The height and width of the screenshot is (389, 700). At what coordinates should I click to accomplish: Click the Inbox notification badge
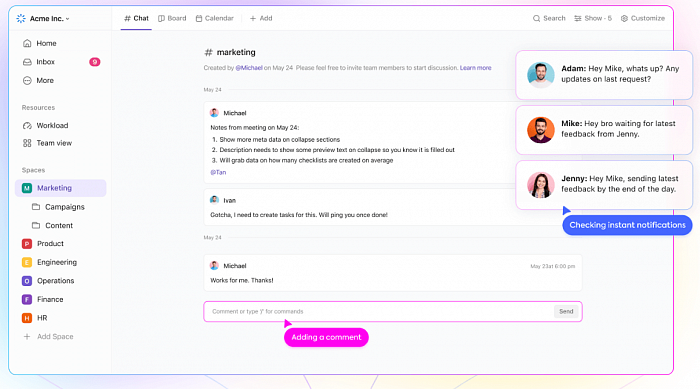[x=95, y=62]
